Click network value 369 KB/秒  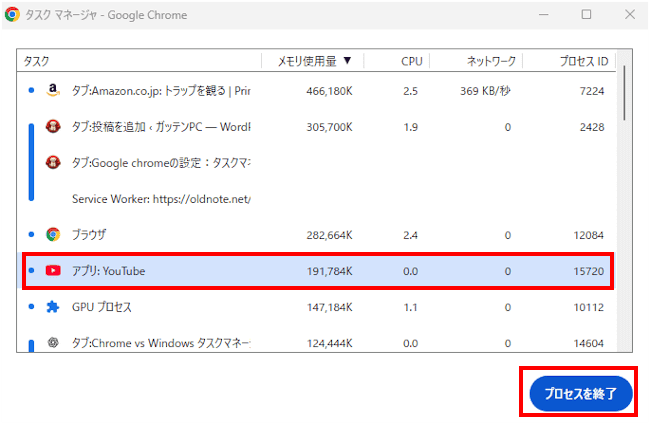coord(485,91)
